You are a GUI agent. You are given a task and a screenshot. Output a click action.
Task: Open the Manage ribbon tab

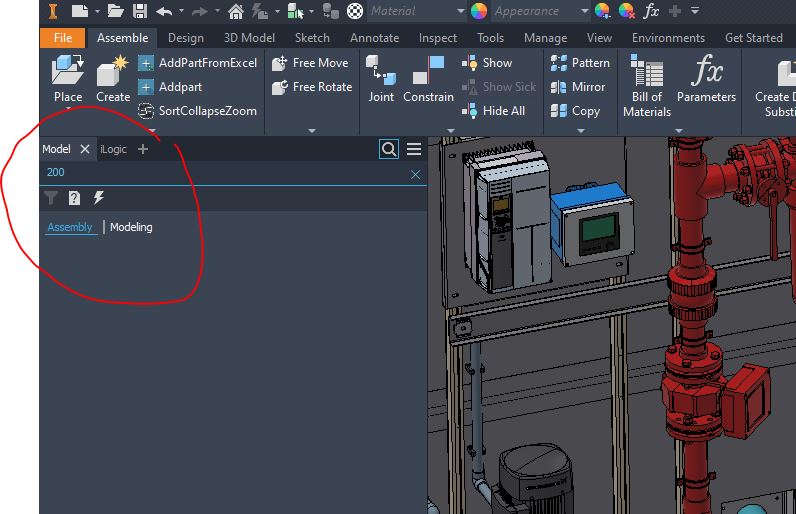click(x=545, y=38)
